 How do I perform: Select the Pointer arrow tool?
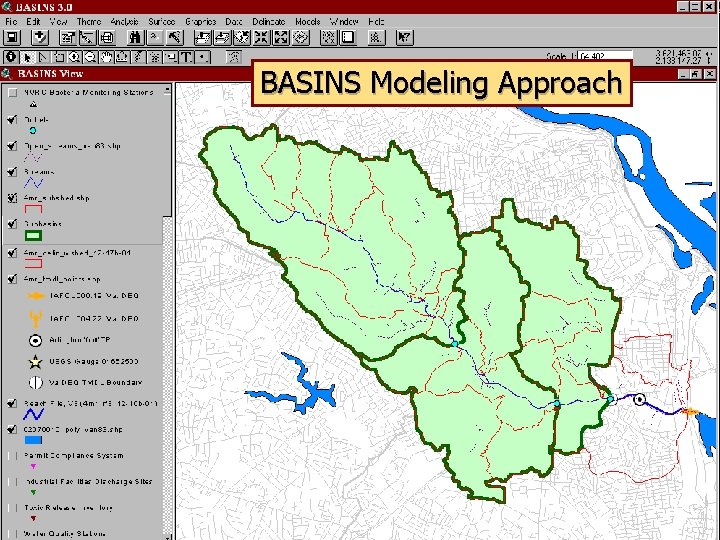click(x=27, y=57)
